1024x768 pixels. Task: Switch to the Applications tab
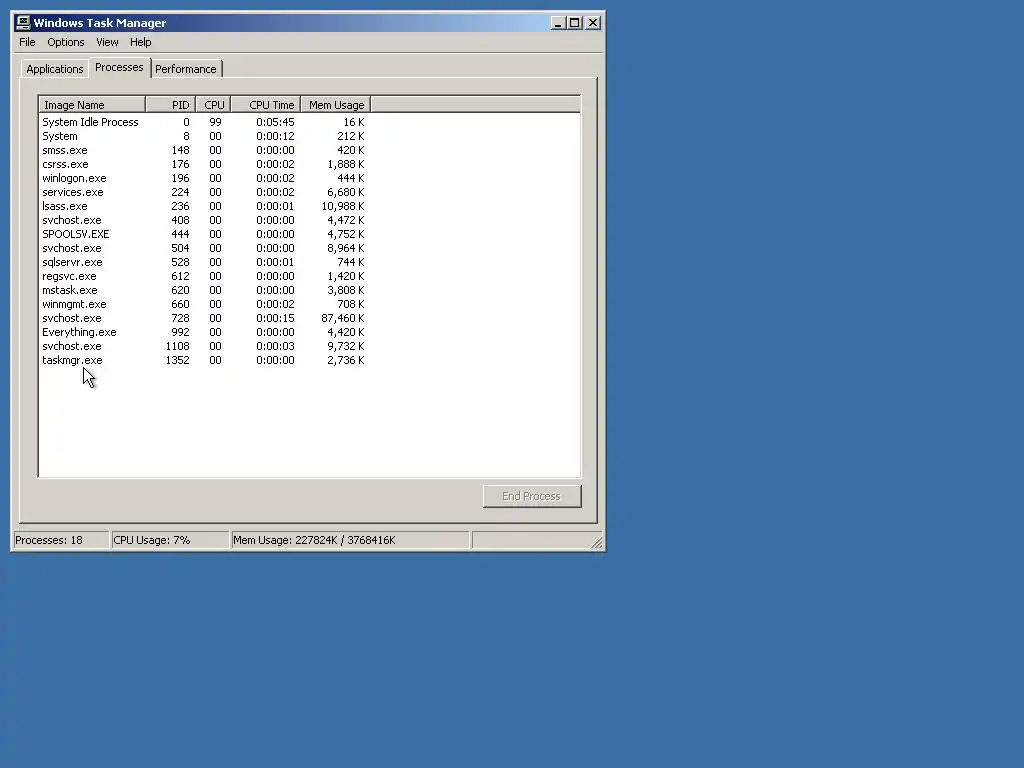pyautogui.click(x=55, y=69)
